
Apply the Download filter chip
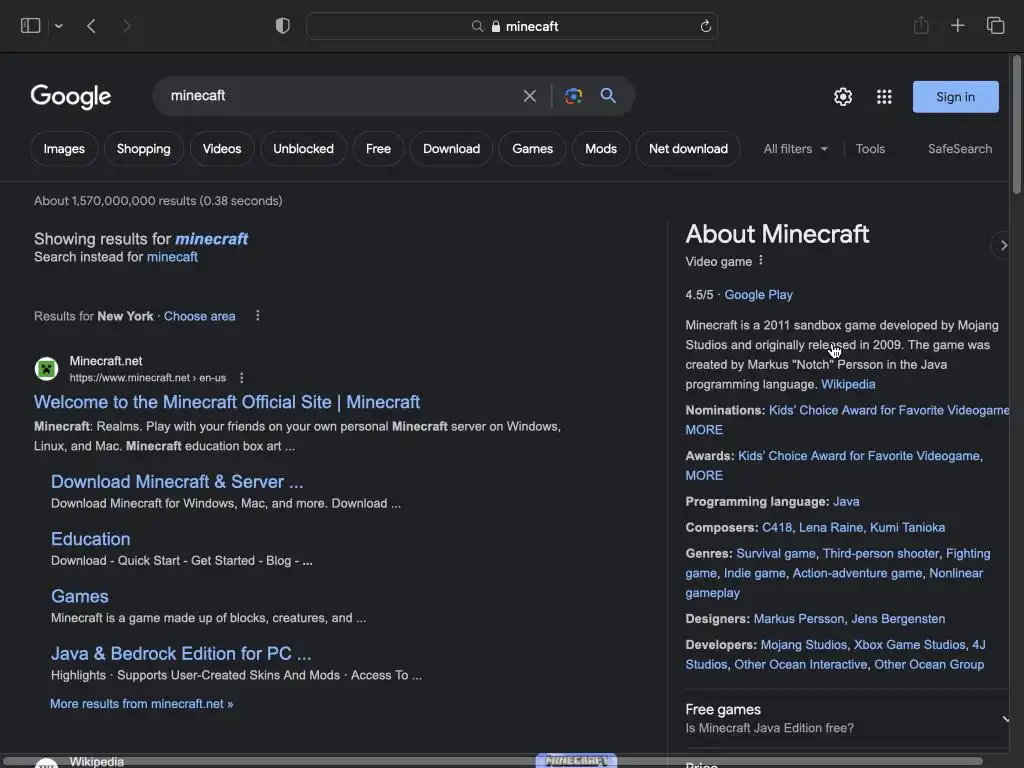point(451,149)
